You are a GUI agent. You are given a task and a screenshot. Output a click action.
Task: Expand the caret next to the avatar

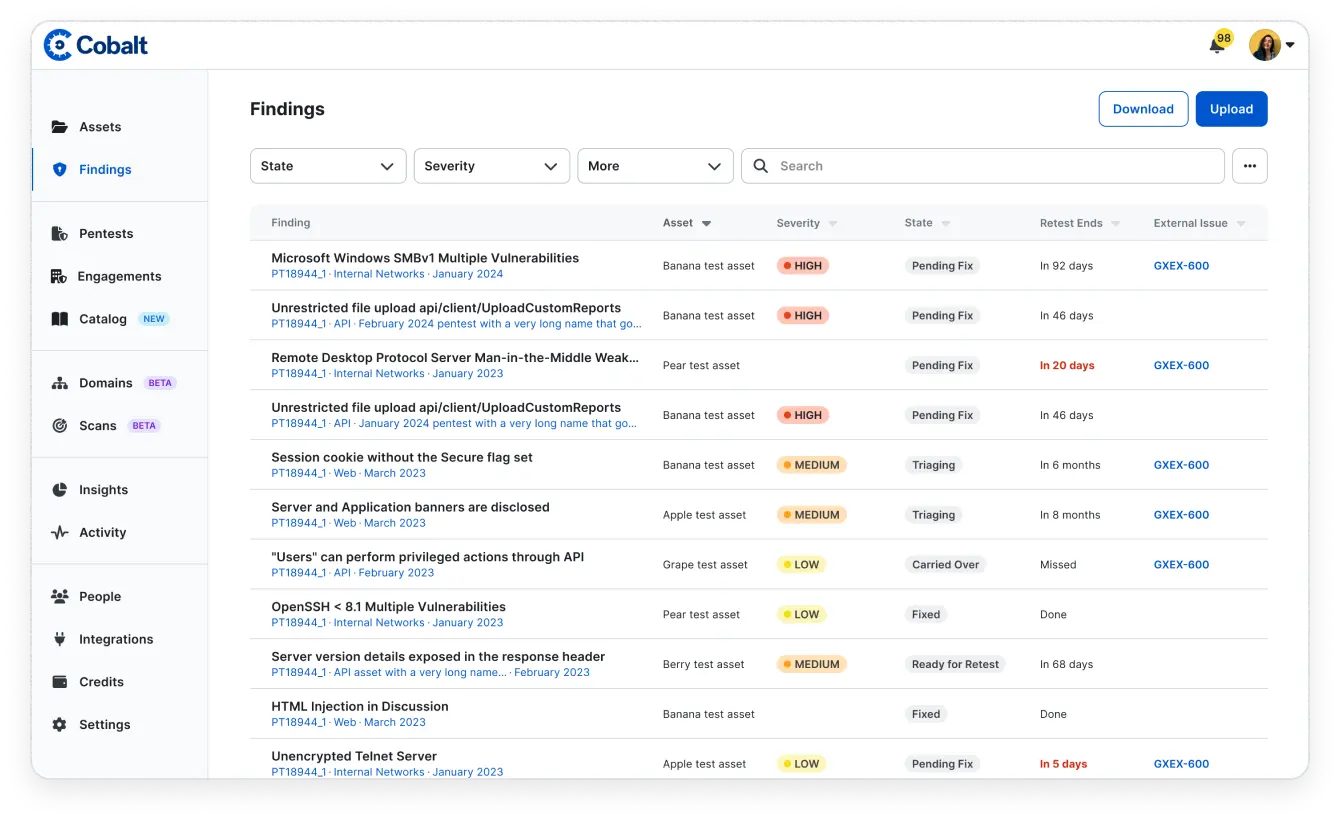pyautogui.click(x=1290, y=45)
